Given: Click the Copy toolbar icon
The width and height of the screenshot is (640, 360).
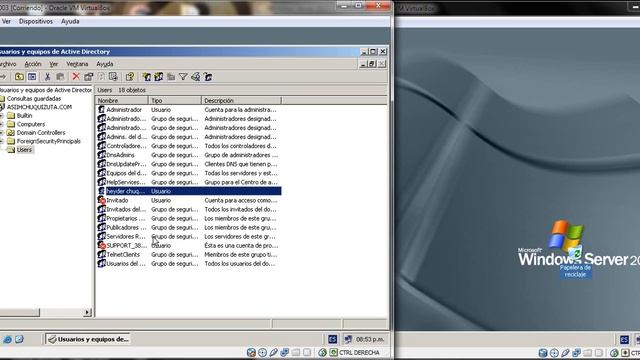Looking at the screenshot, I should 60,77.
